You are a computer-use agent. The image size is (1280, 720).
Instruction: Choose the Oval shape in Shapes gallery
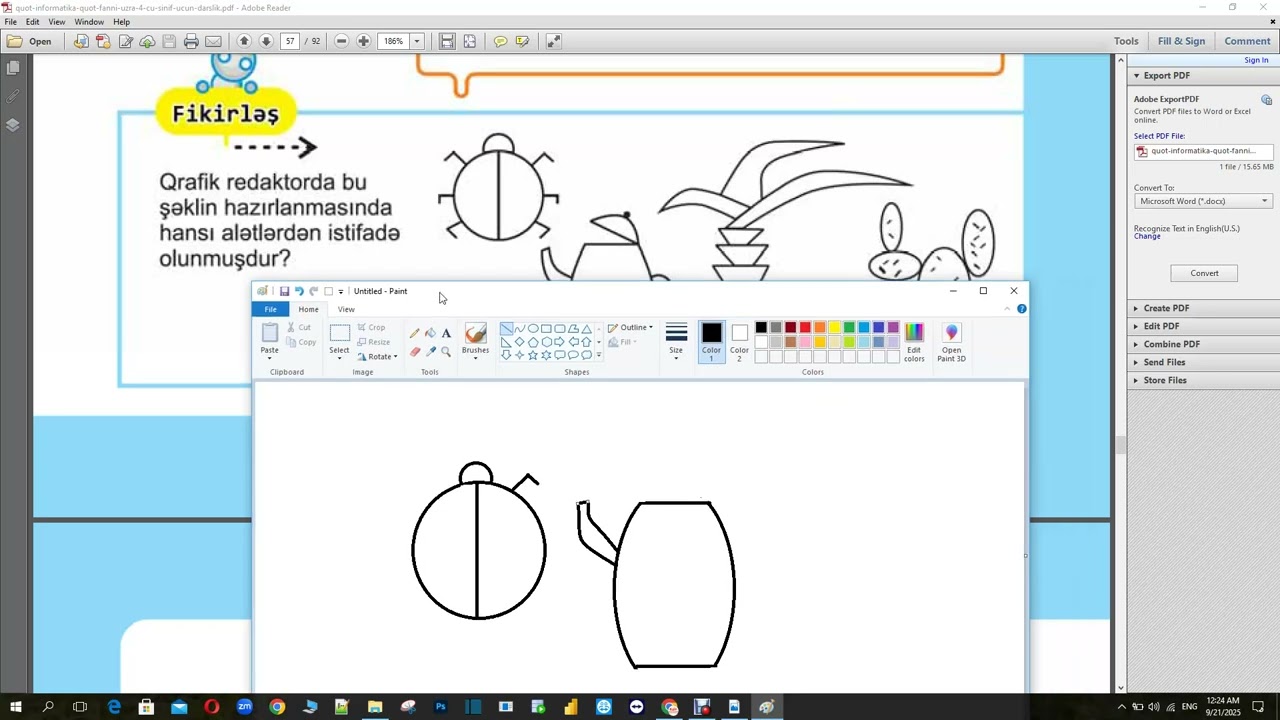click(533, 328)
